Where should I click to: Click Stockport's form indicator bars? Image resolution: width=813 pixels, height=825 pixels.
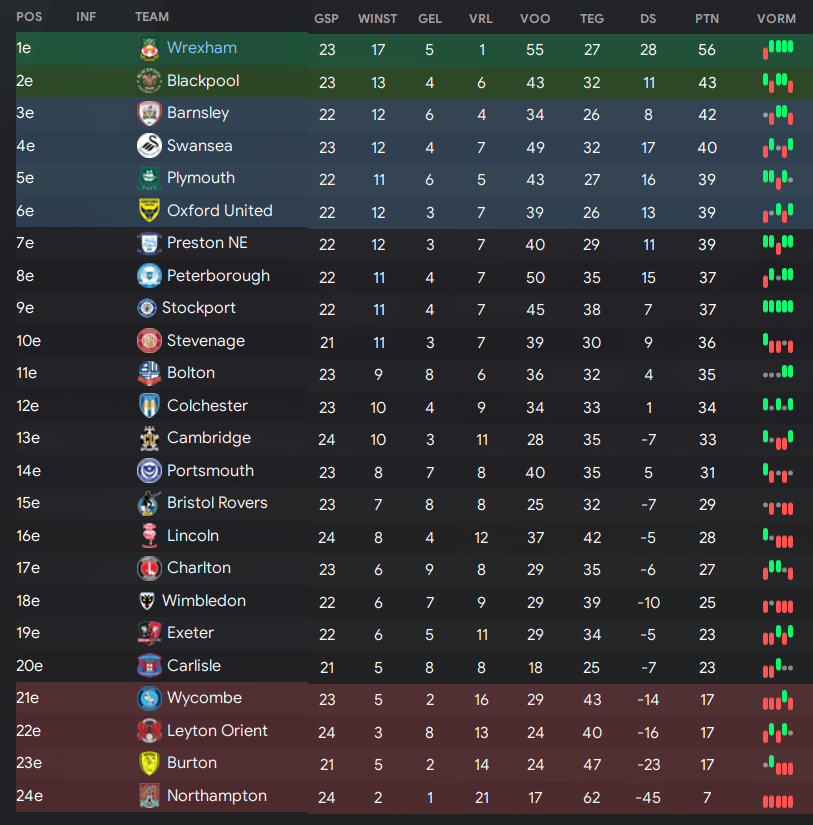coord(778,307)
